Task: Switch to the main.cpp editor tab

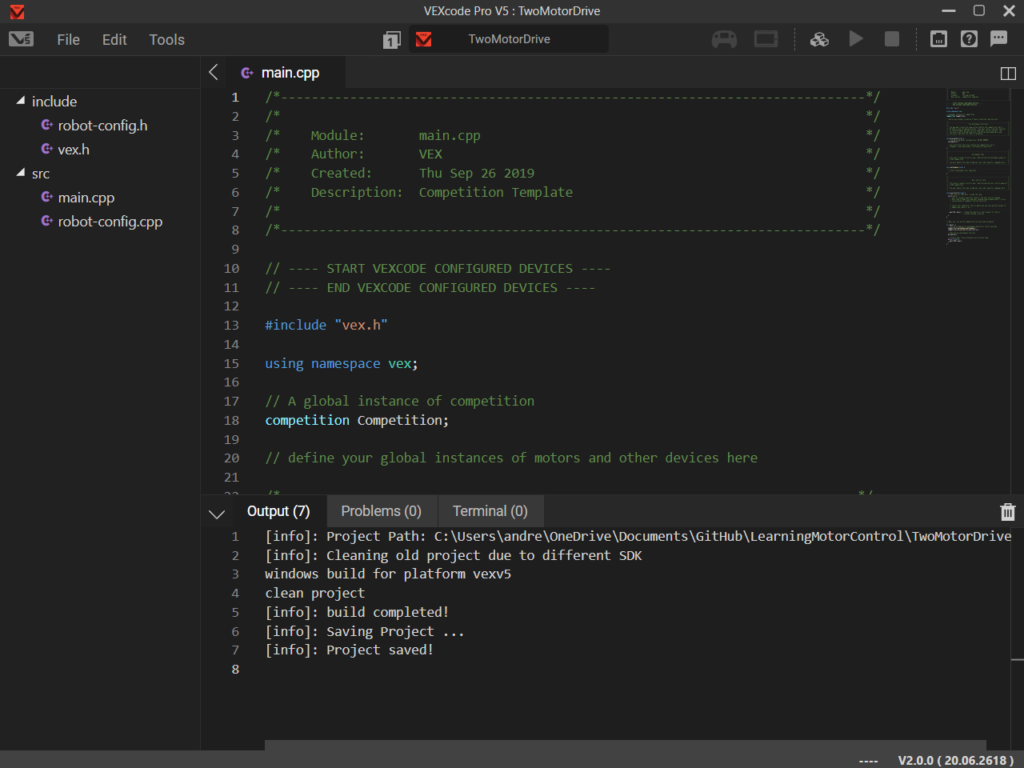Action: pos(286,72)
